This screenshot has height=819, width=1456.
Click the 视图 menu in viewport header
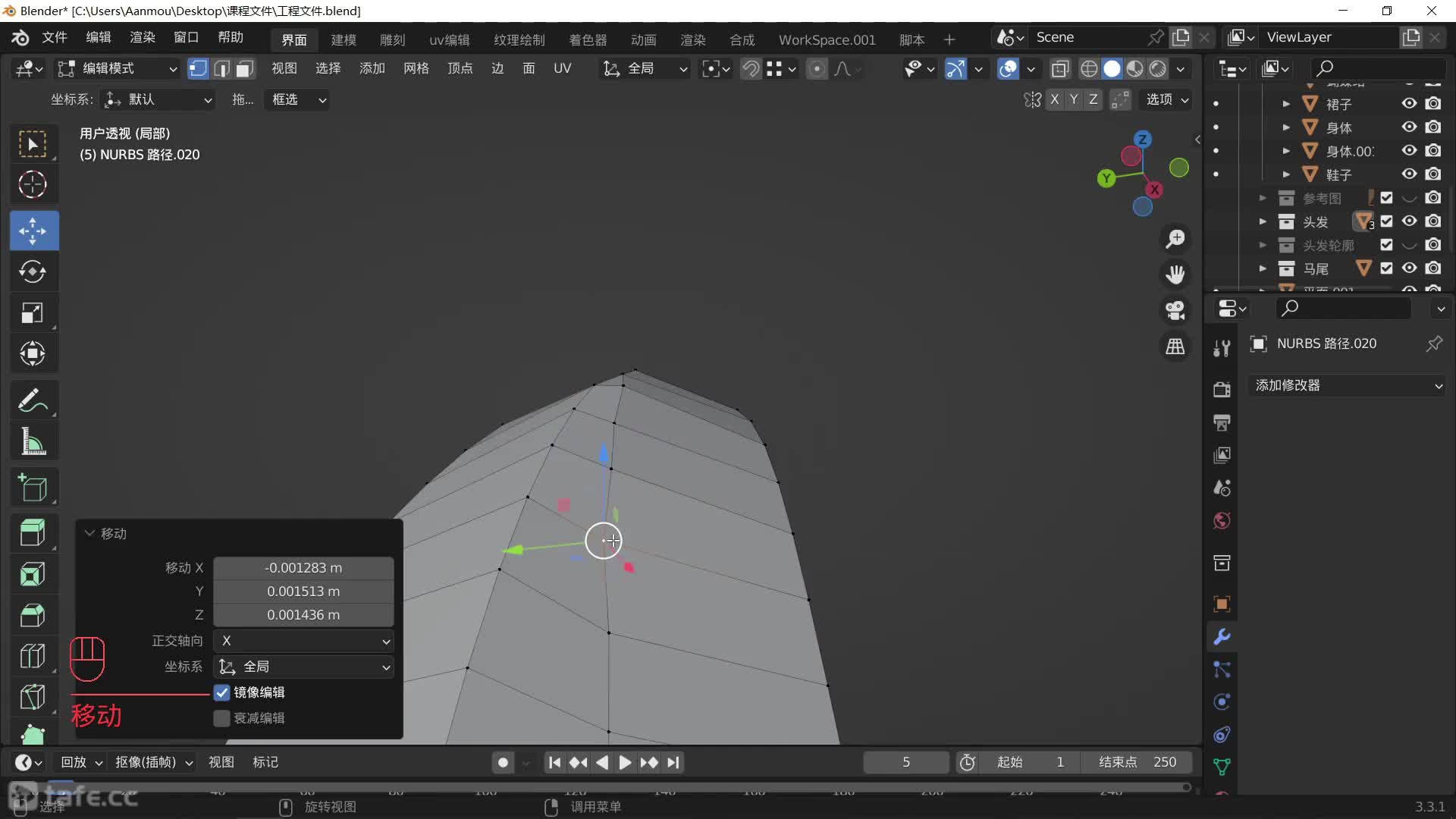pyautogui.click(x=284, y=69)
